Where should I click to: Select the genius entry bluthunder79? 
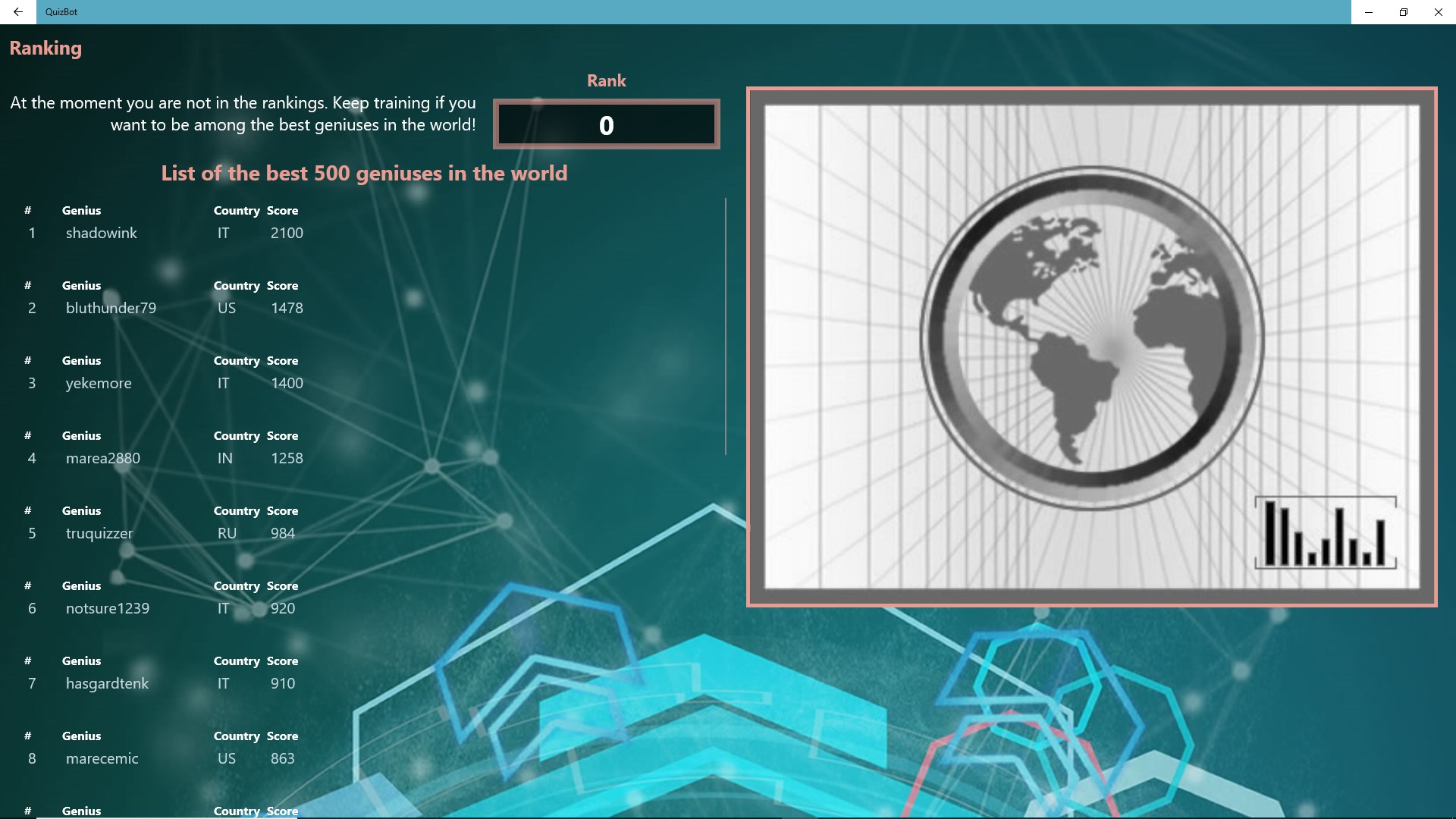111,308
